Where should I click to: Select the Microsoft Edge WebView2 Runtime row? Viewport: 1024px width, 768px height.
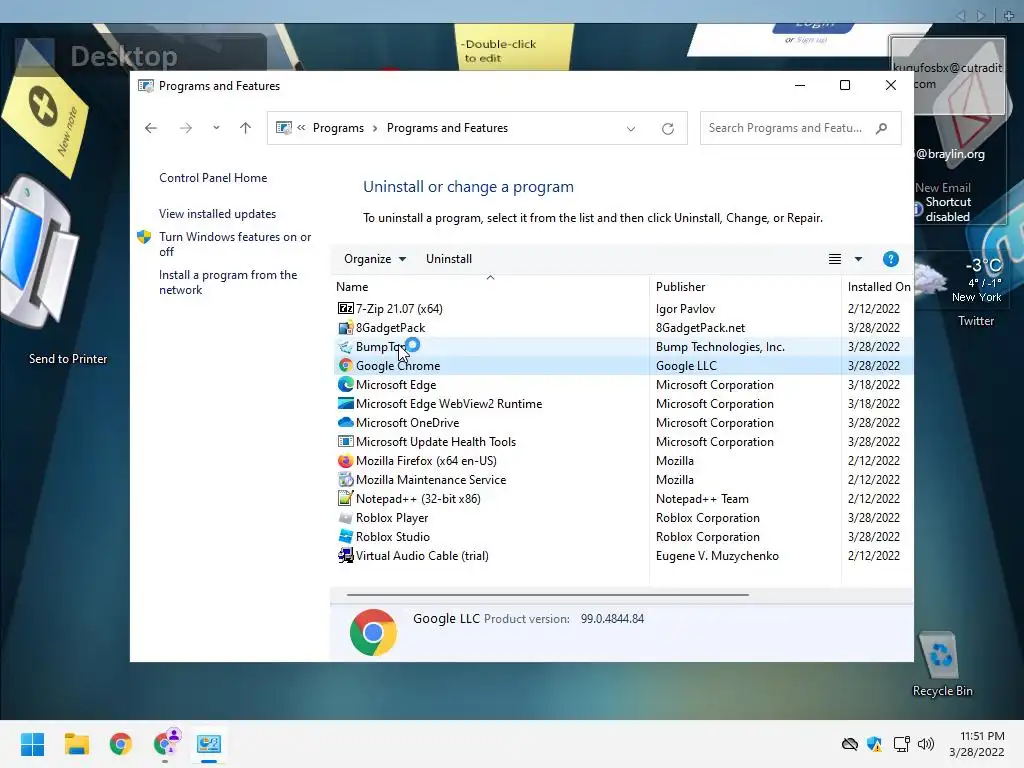pyautogui.click(x=623, y=404)
